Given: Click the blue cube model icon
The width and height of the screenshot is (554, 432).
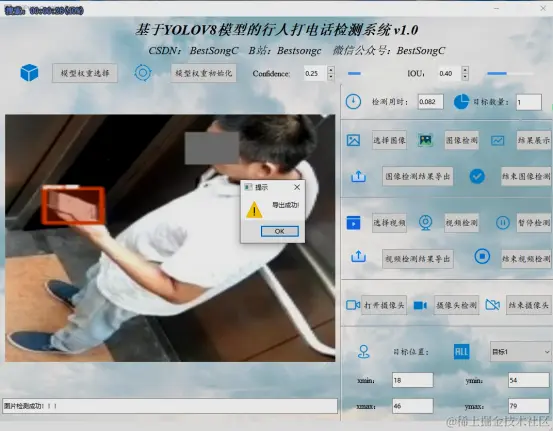Looking at the screenshot, I should click(x=29, y=73).
